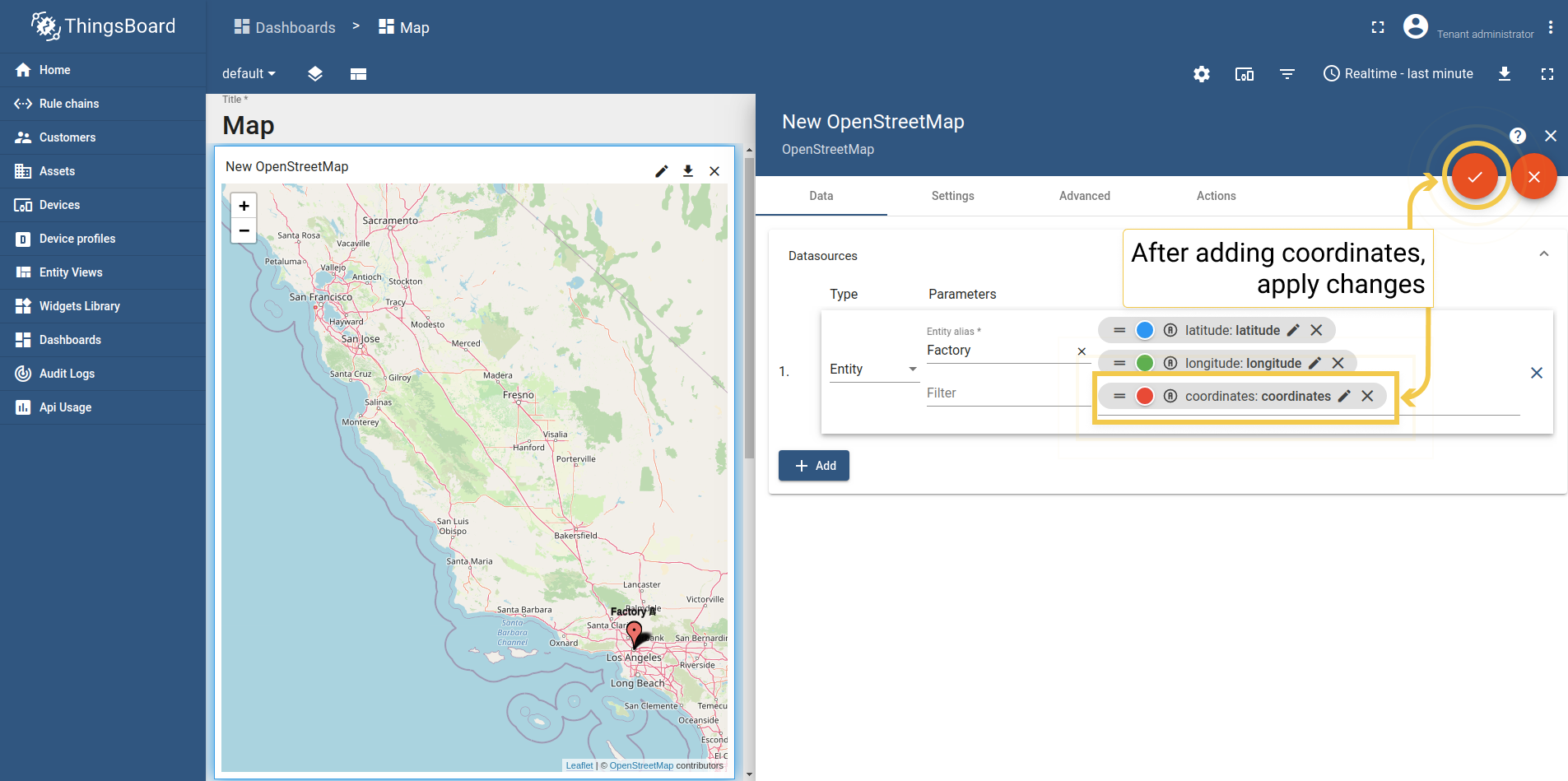Switch to the Actions tab
This screenshot has width=1568, height=781.
[x=1217, y=196]
